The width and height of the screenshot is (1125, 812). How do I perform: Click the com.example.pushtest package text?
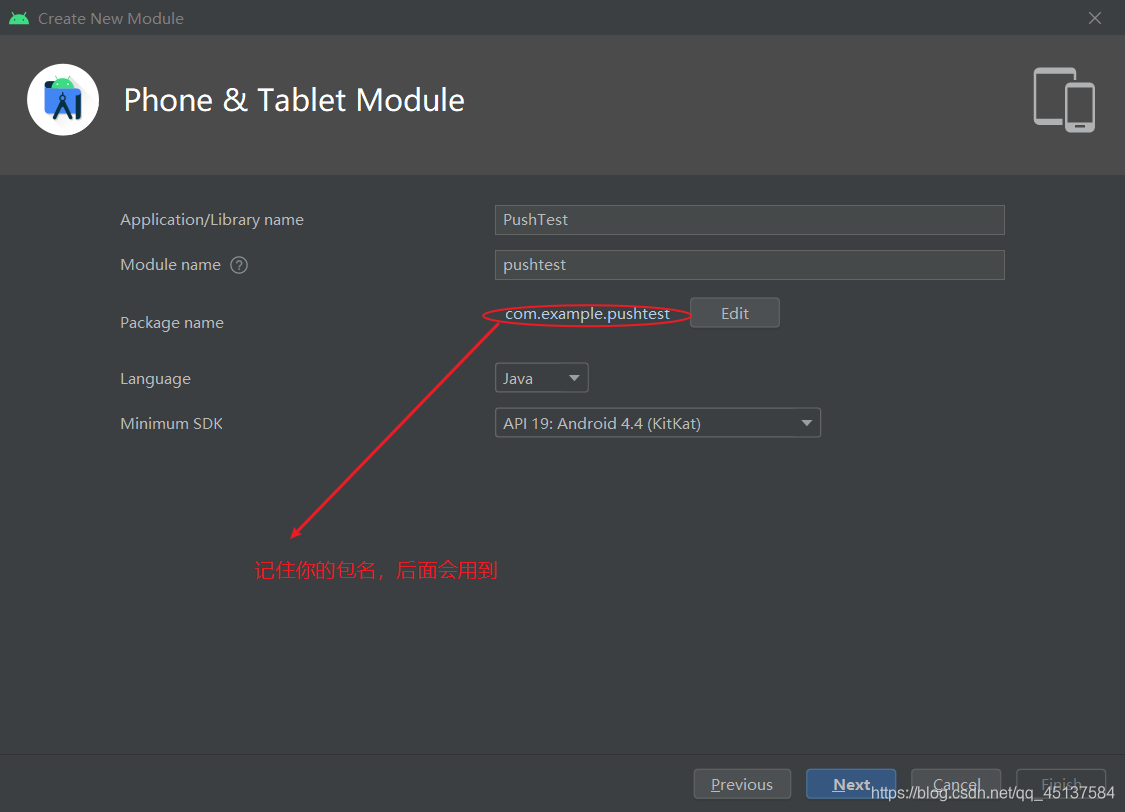[587, 314]
